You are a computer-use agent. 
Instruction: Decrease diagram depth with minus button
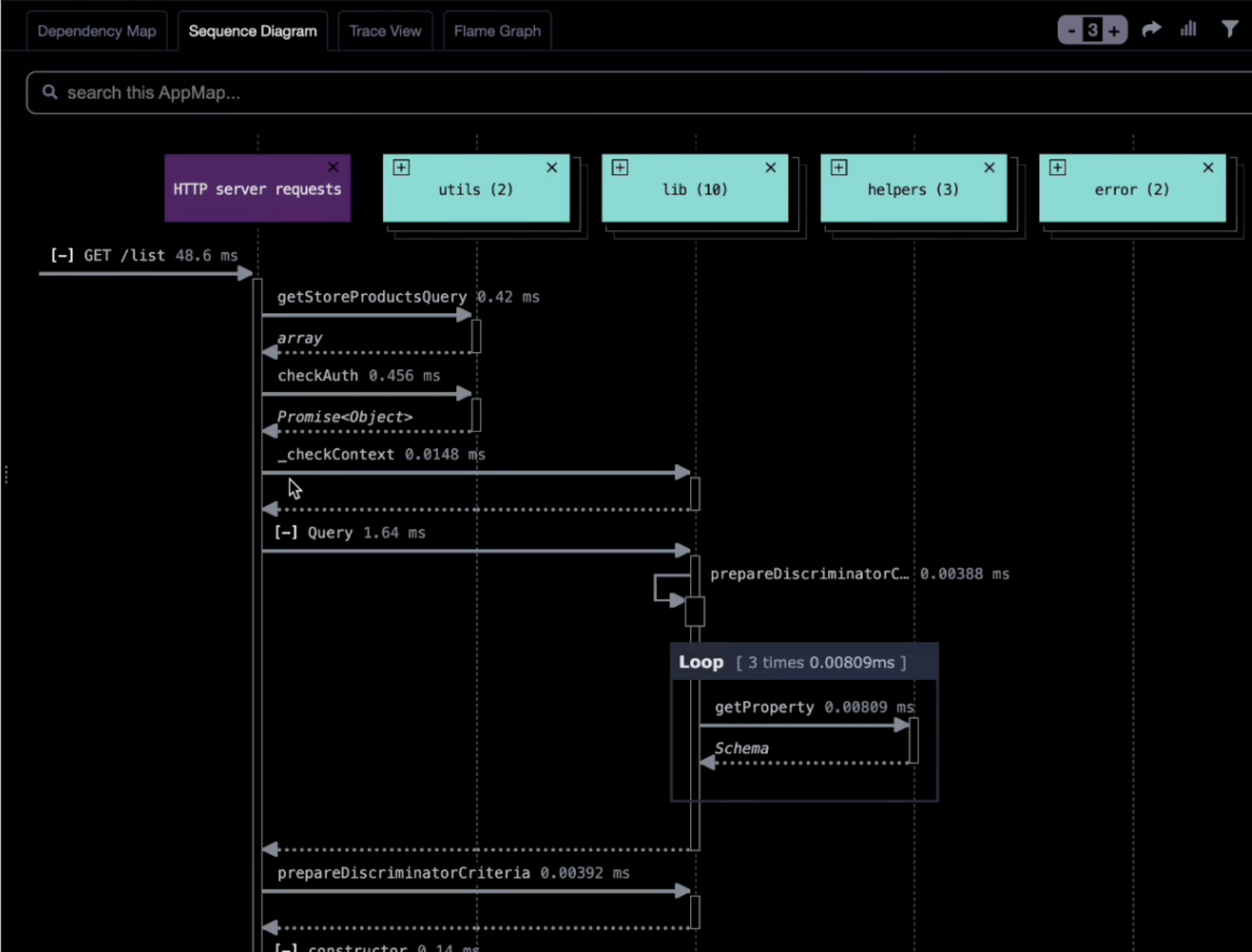[x=1071, y=31]
